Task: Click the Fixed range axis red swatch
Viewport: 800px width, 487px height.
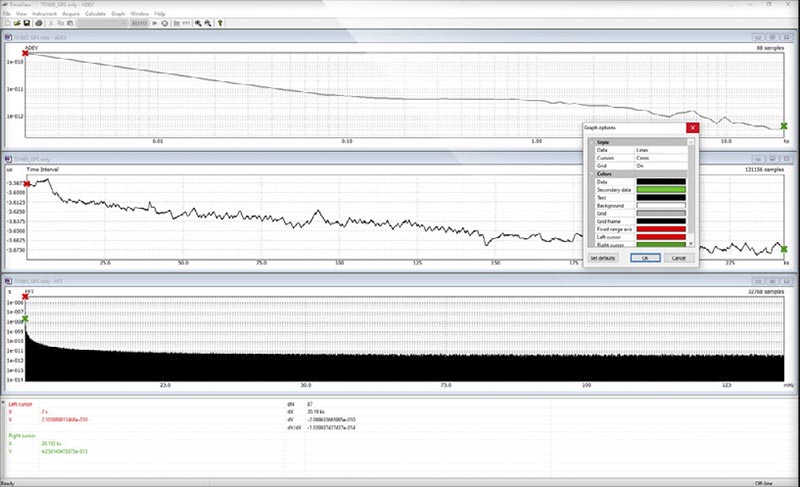Action: click(661, 229)
